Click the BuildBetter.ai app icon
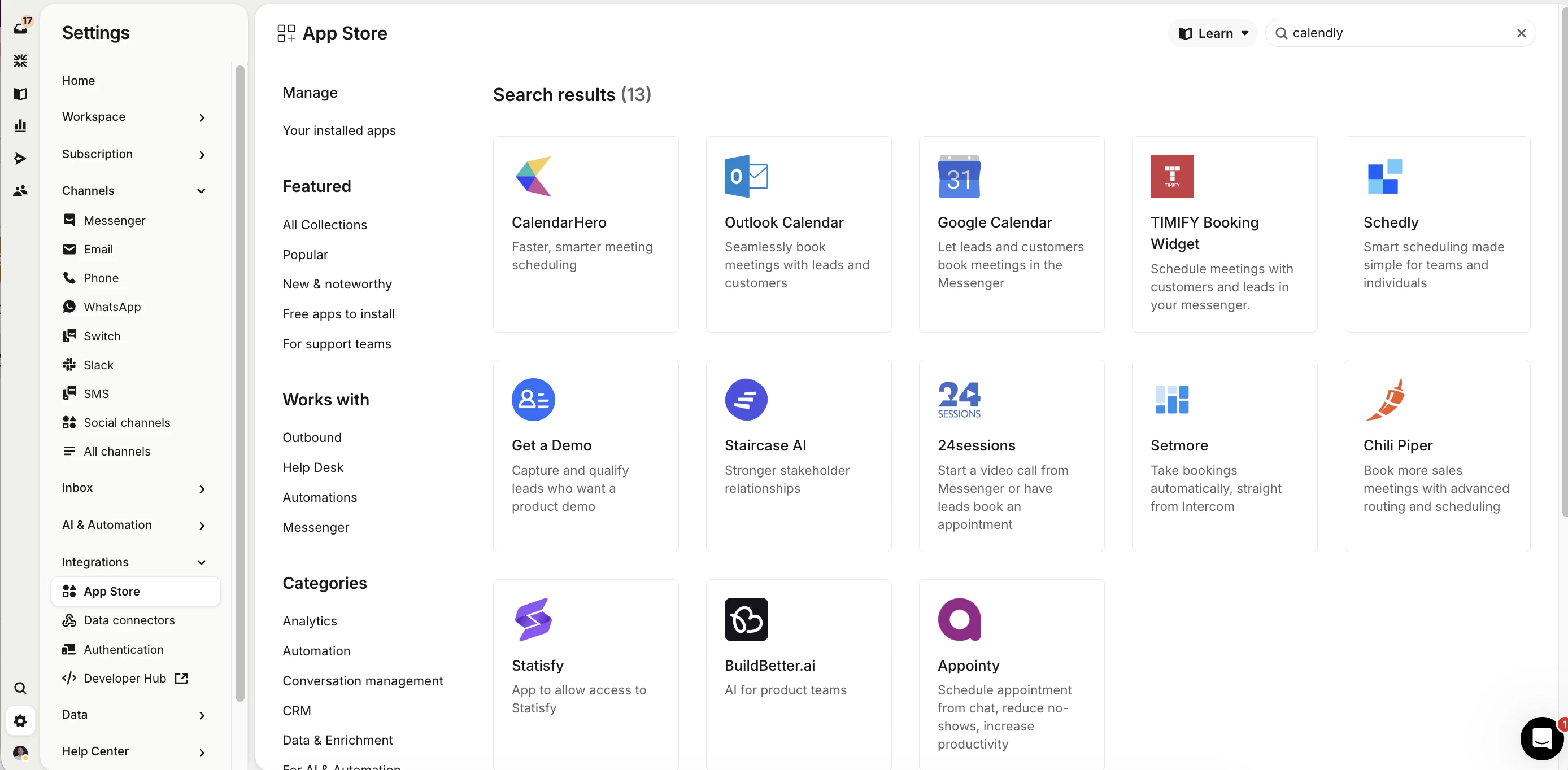1568x770 pixels. [x=746, y=619]
